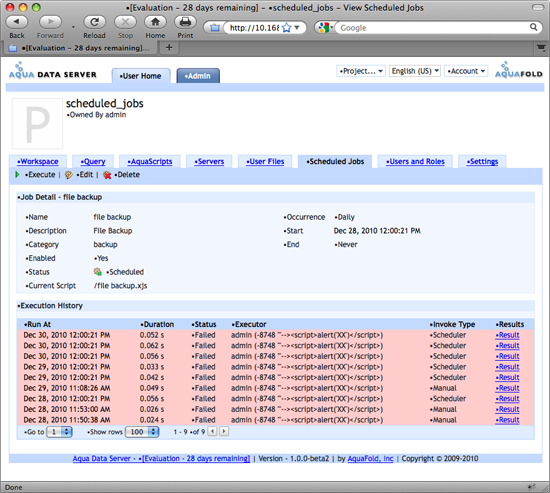Click the AquaFold, Inc footer link
The height and width of the screenshot is (493, 550).
click(x=370, y=459)
